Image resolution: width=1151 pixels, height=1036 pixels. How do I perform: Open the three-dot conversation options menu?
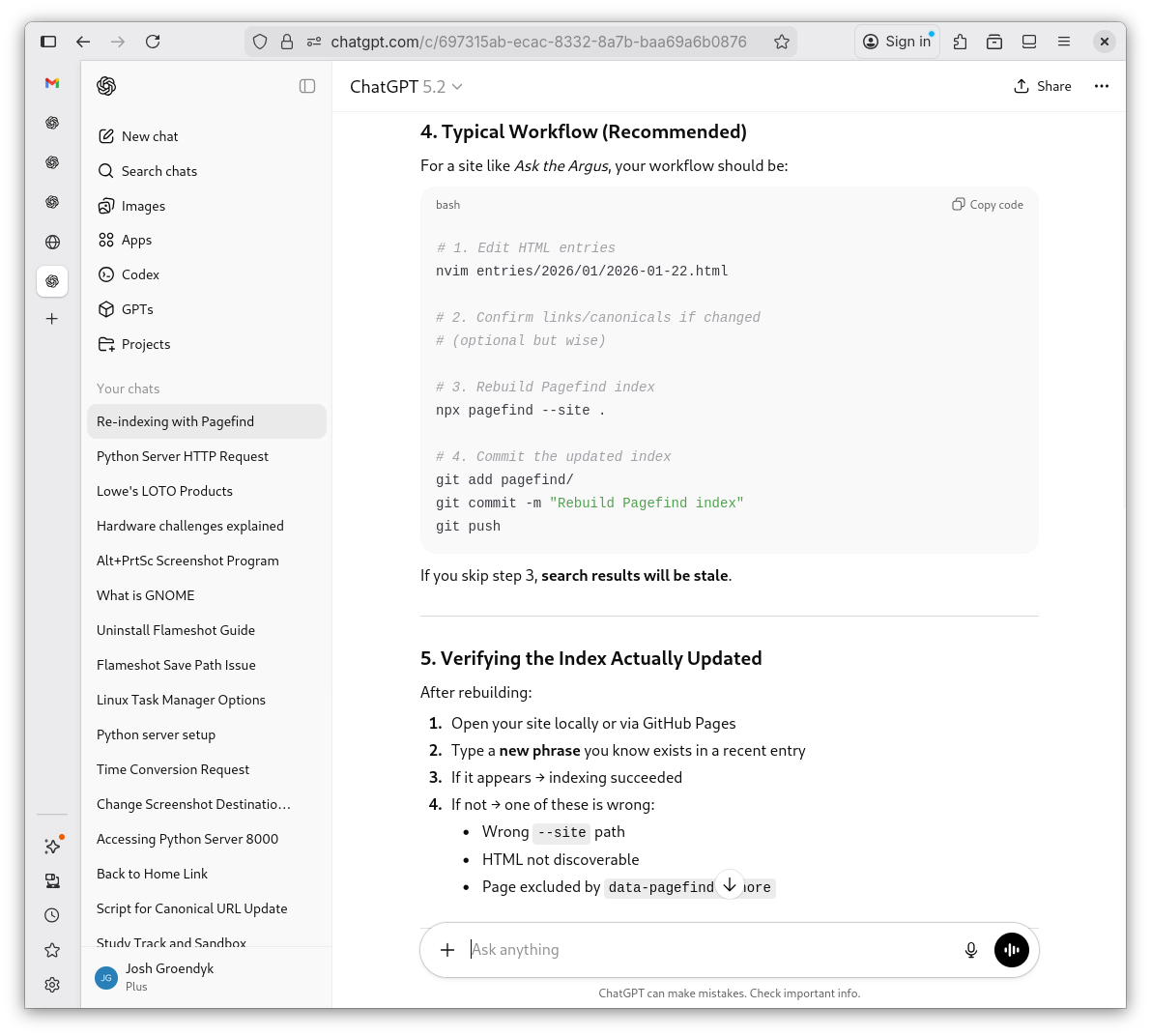tap(1102, 86)
